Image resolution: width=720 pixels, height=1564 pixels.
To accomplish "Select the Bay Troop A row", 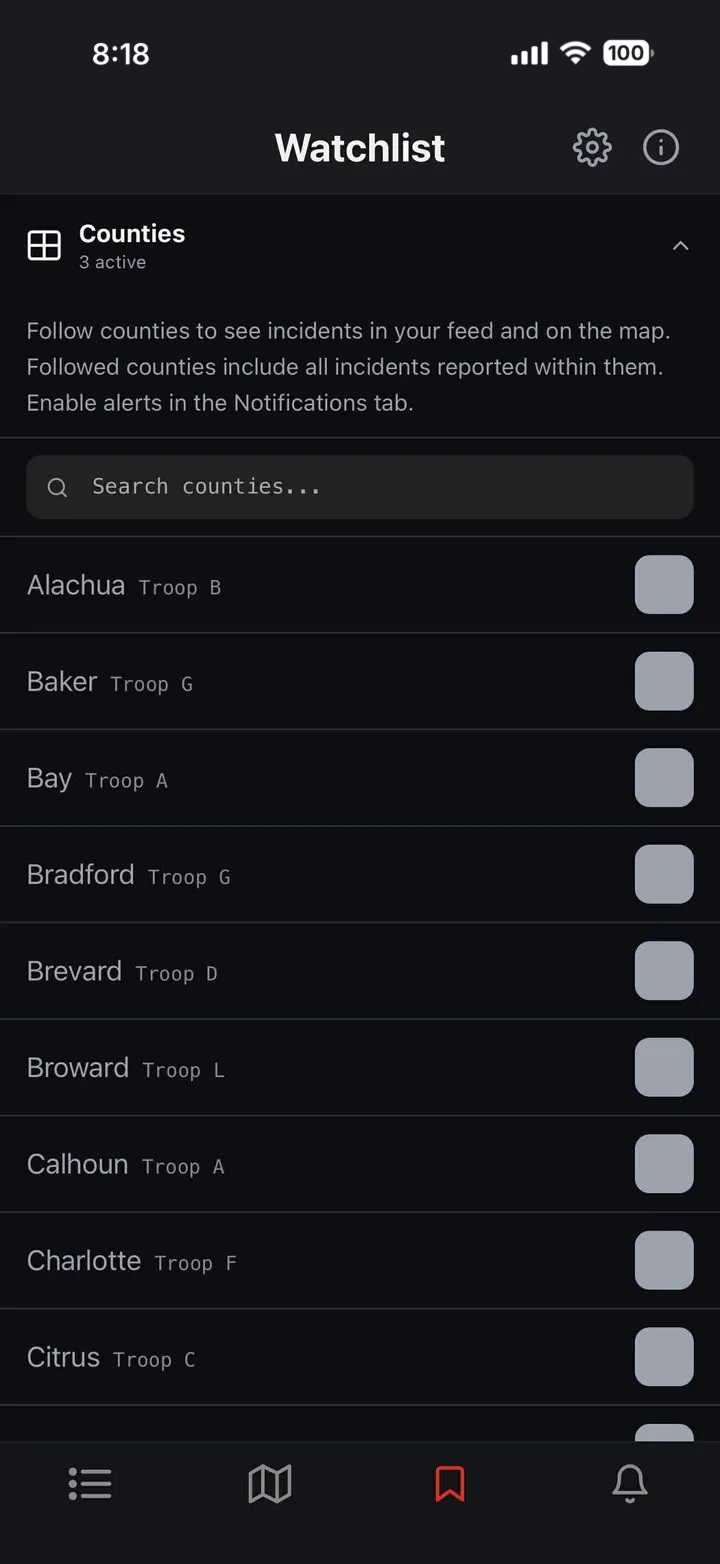I will tap(360, 778).
